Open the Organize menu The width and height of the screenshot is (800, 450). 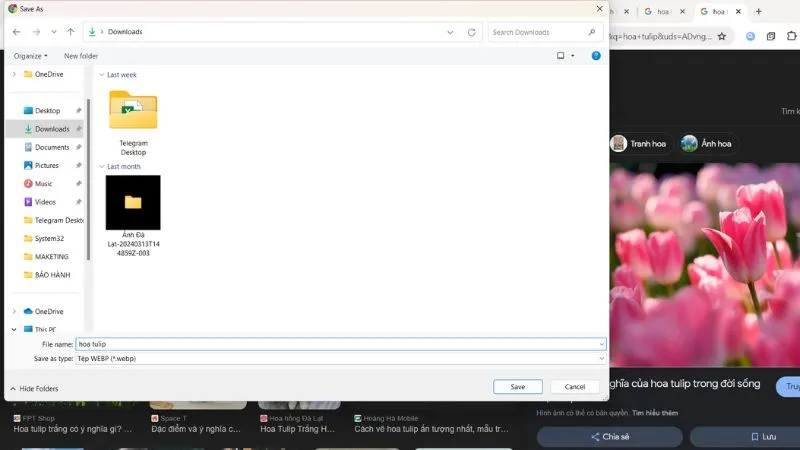click(x=30, y=56)
